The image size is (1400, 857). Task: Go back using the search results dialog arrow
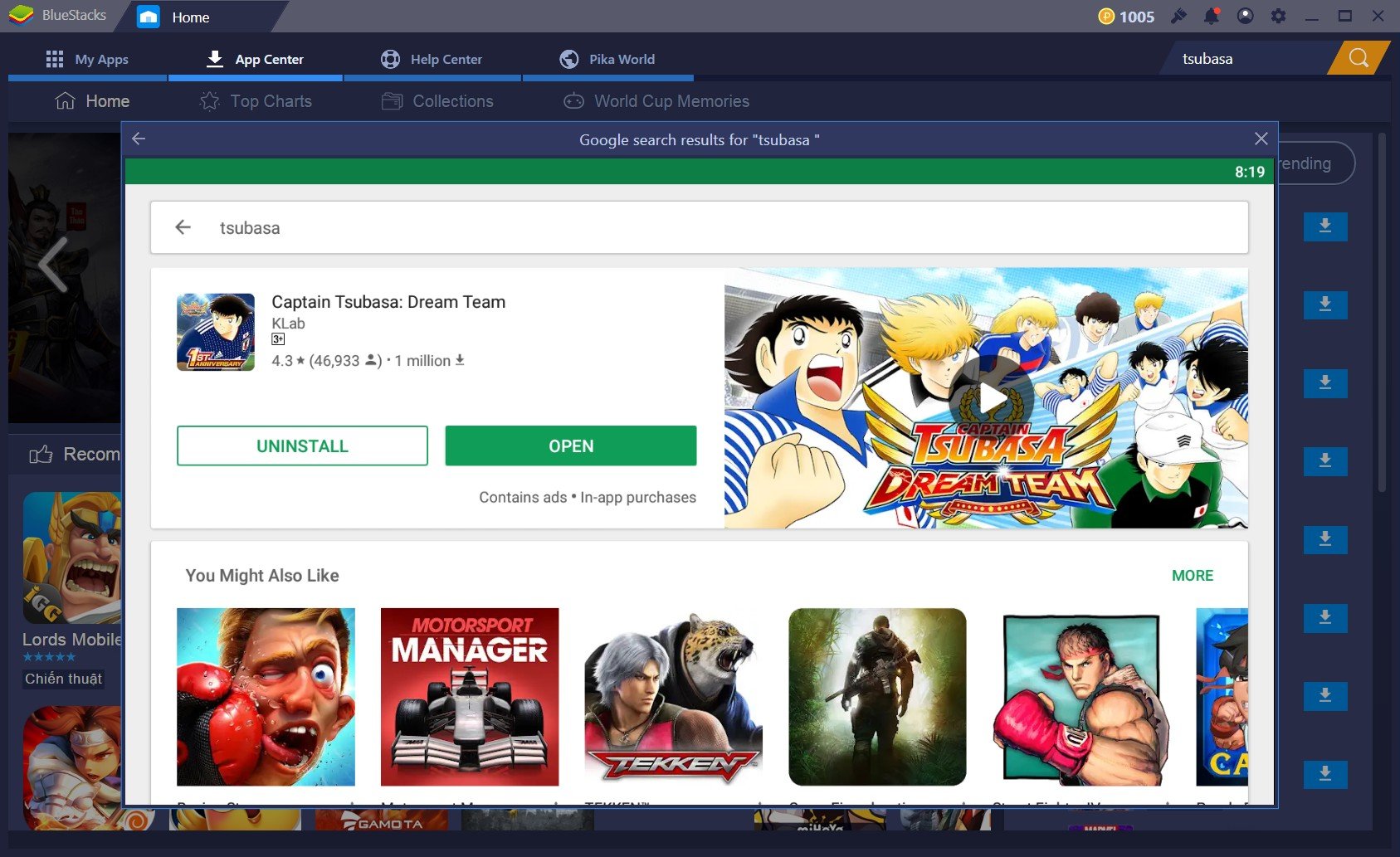[x=139, y=139]
